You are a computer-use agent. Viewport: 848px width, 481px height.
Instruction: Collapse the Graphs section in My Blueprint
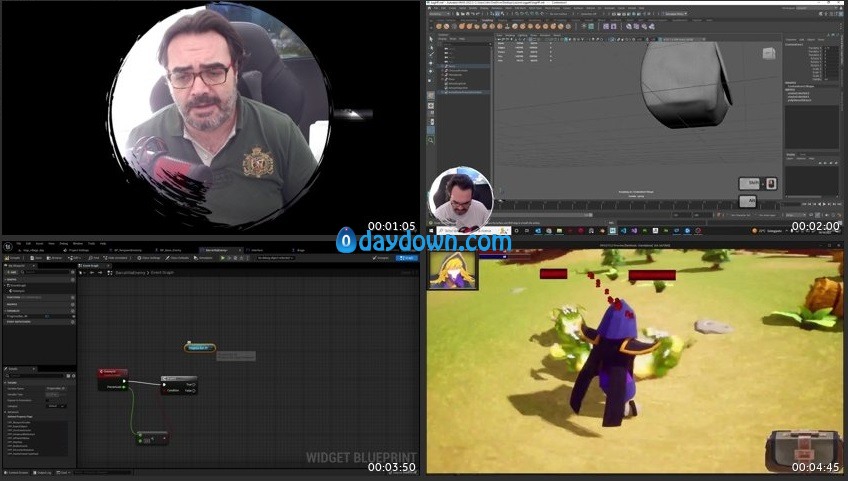pyautogui.click(x=5, y=280)
